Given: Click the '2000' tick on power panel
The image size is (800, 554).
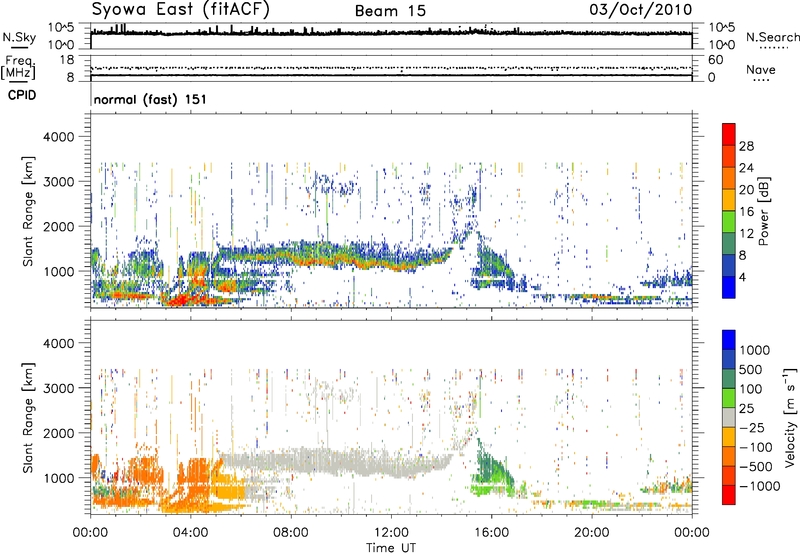Looking at the screenshot, I should click(58, 226).
